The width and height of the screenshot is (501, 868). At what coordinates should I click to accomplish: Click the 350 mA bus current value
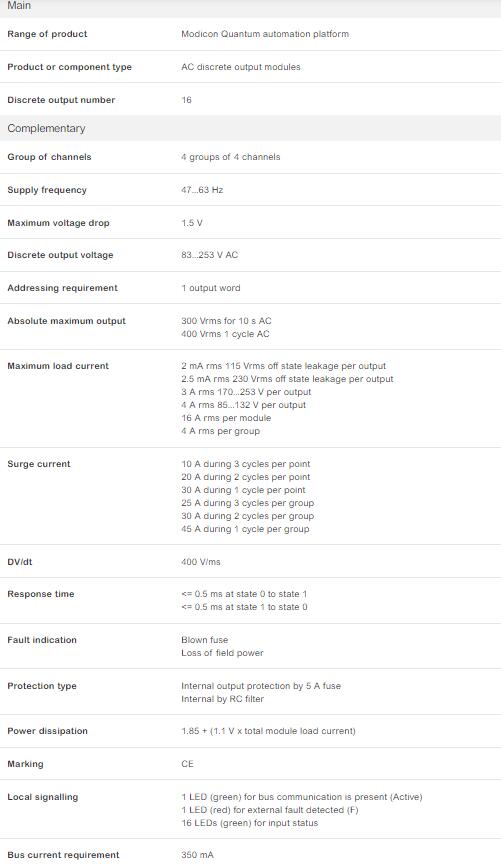[197, 855]
